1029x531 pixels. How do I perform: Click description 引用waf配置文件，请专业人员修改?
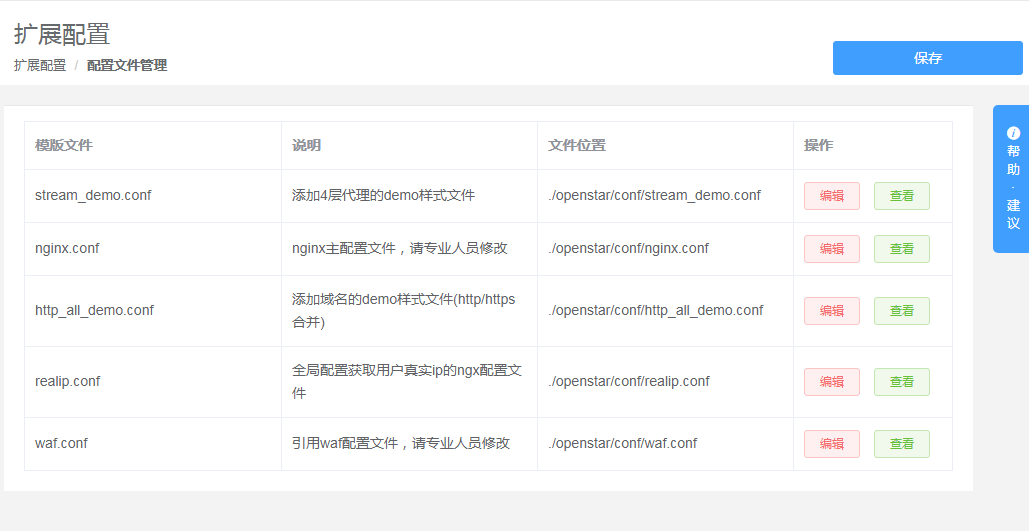(x=401, y=444)
